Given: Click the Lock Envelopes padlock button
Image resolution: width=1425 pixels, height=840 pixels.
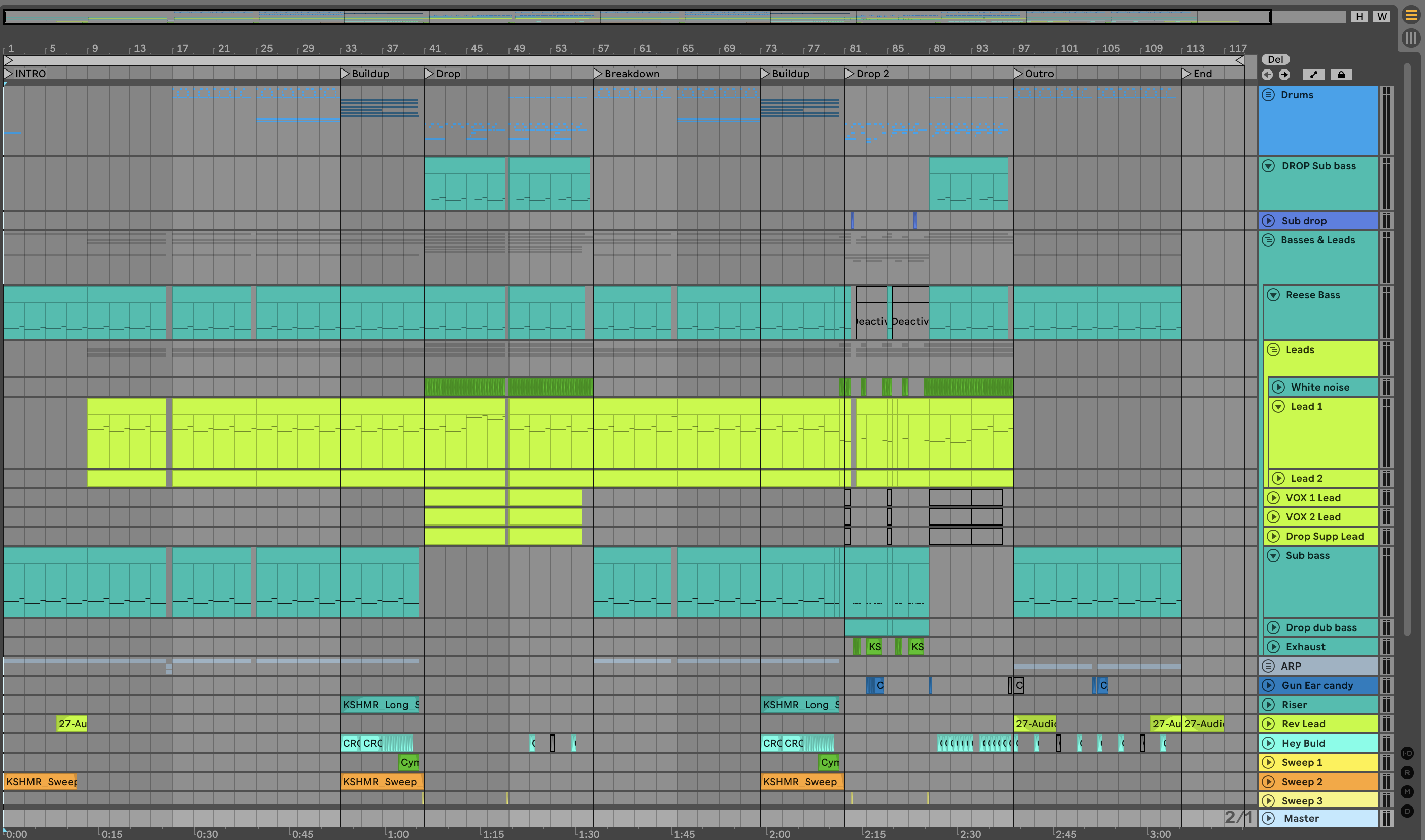Looking at the screenshot, I should 1341,75.
